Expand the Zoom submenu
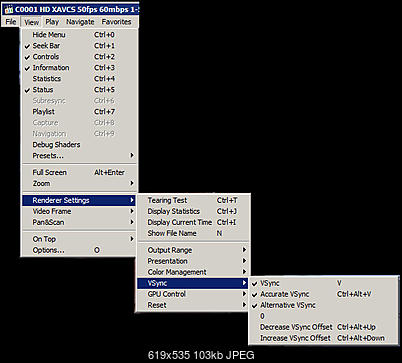Viewport: 402px width, 363px height. (x=79, y=183)
